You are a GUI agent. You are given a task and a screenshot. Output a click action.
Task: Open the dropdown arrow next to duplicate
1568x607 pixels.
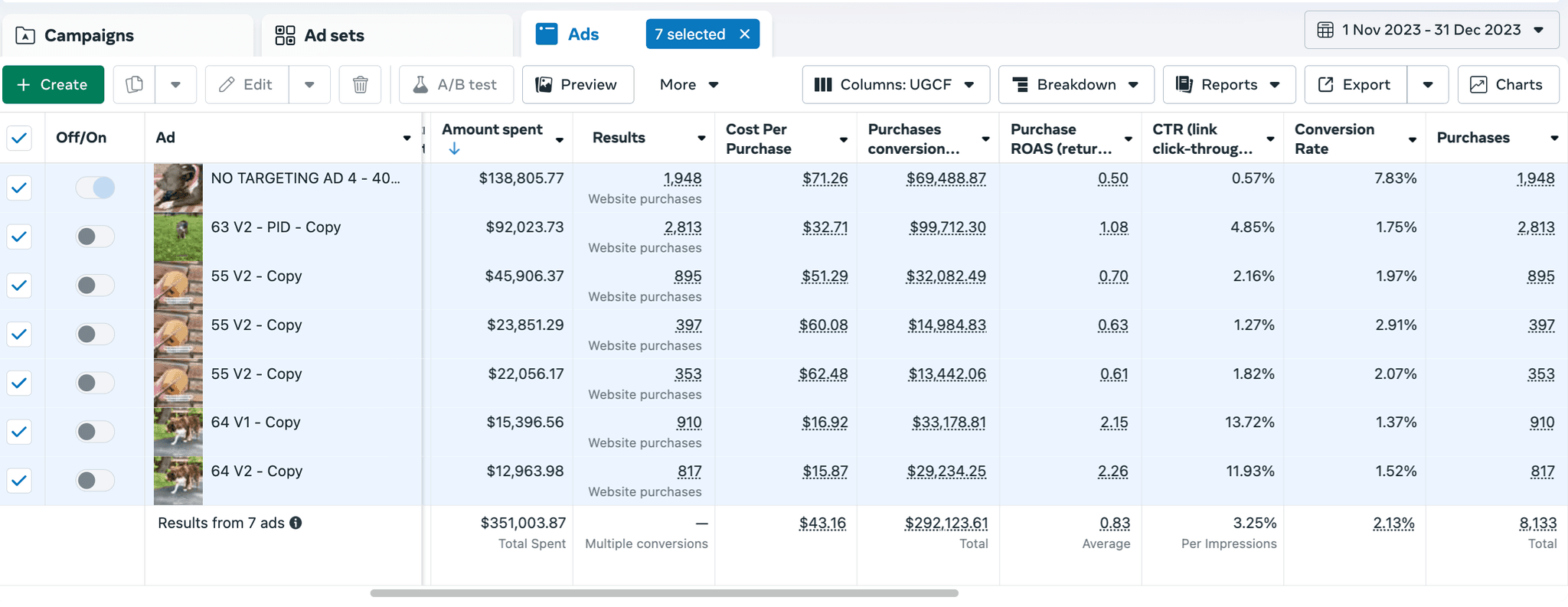coord(176,84)
